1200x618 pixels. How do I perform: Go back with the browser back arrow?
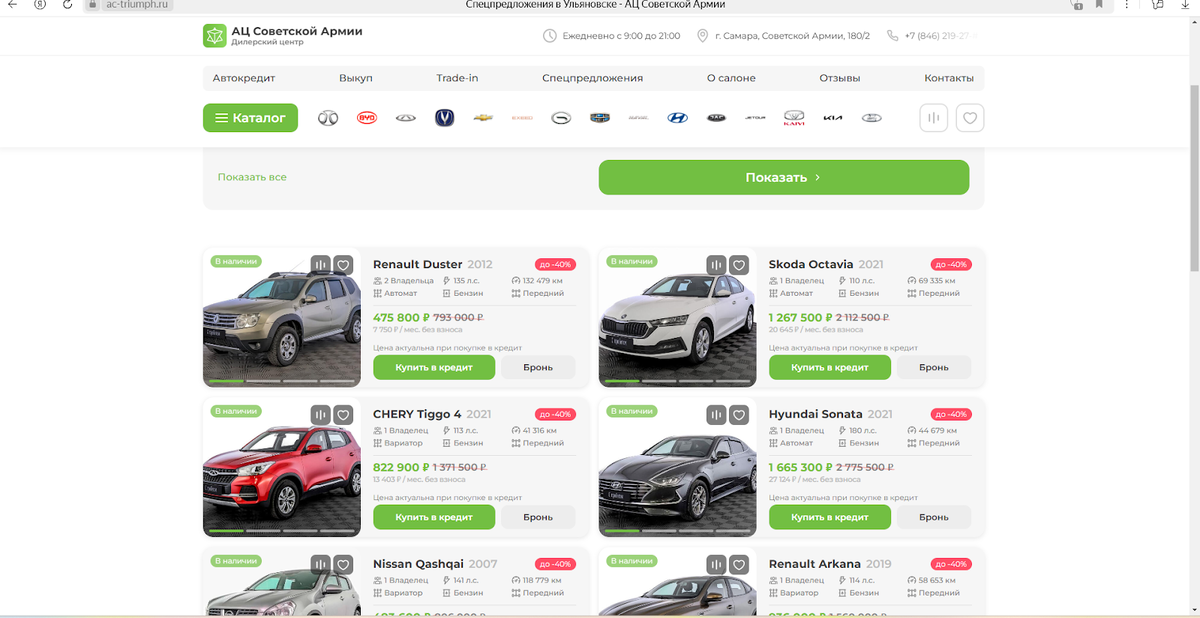coord(12,5)
